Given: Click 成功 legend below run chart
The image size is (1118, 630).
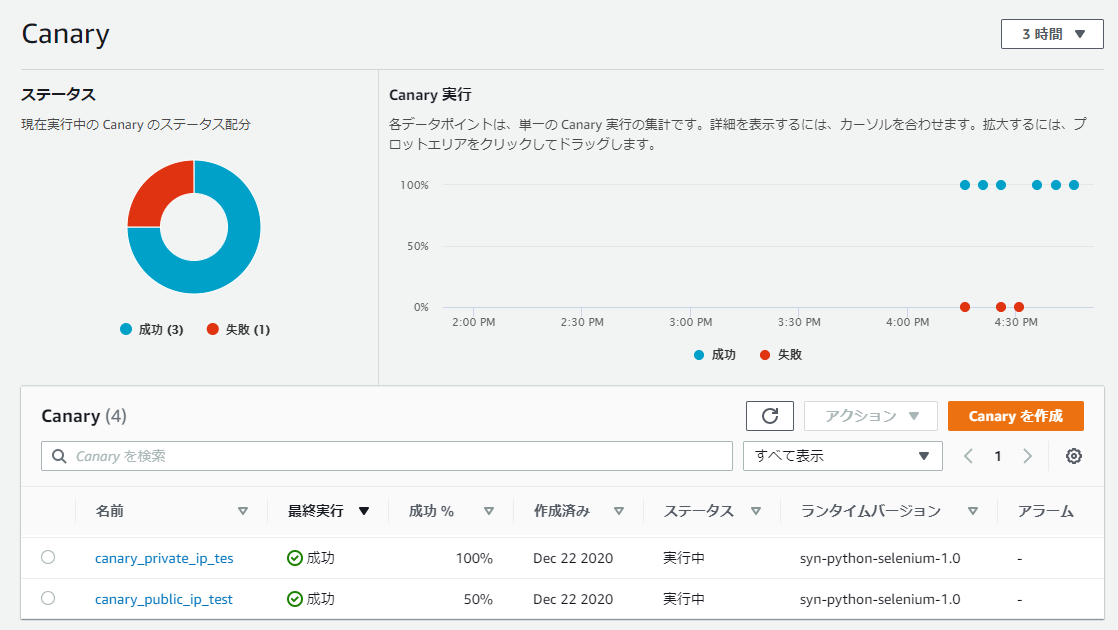Looking at the screenshot, I should coord(714,355).
